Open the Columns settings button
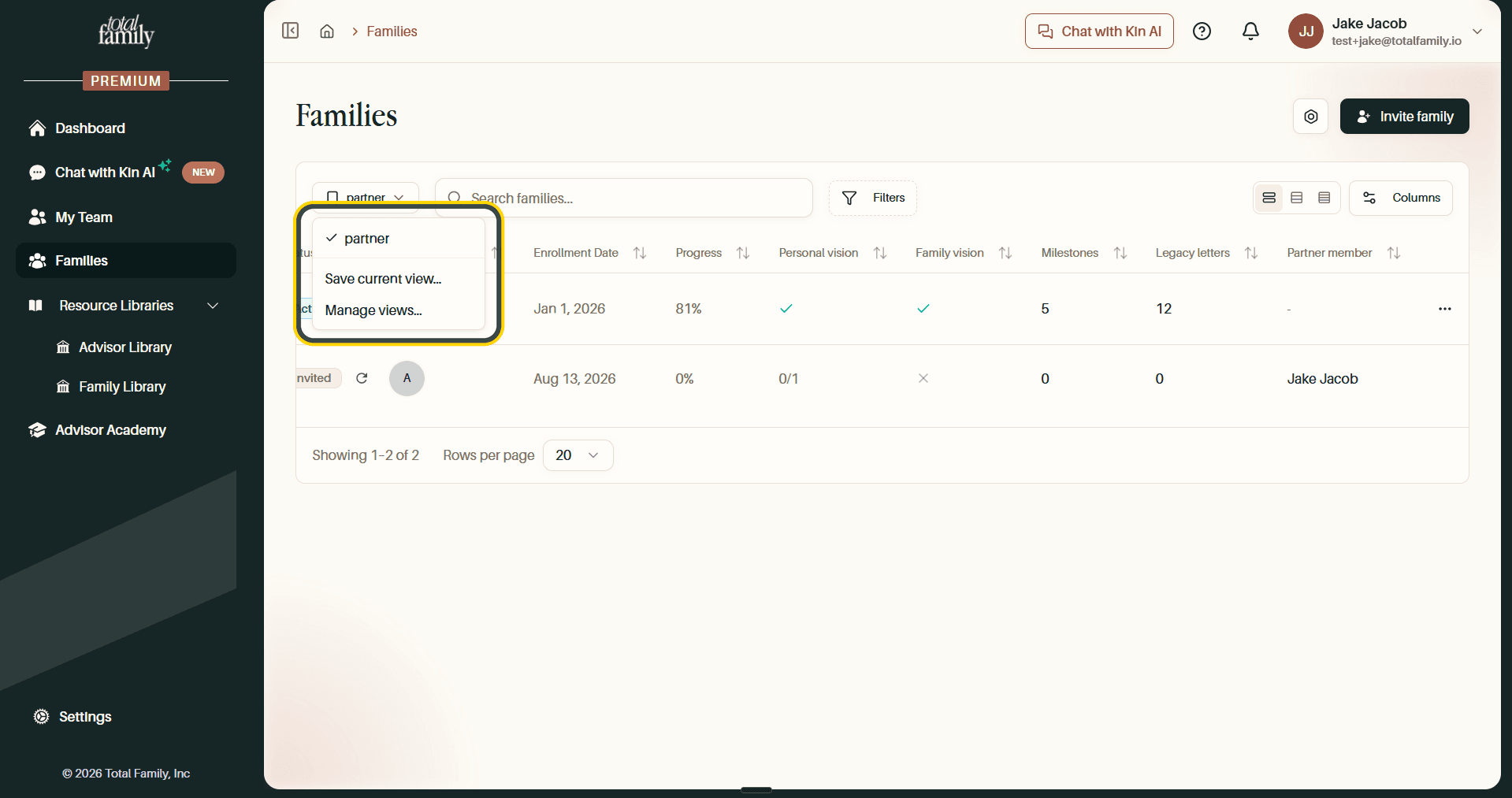 click(x=1401, y=198)
